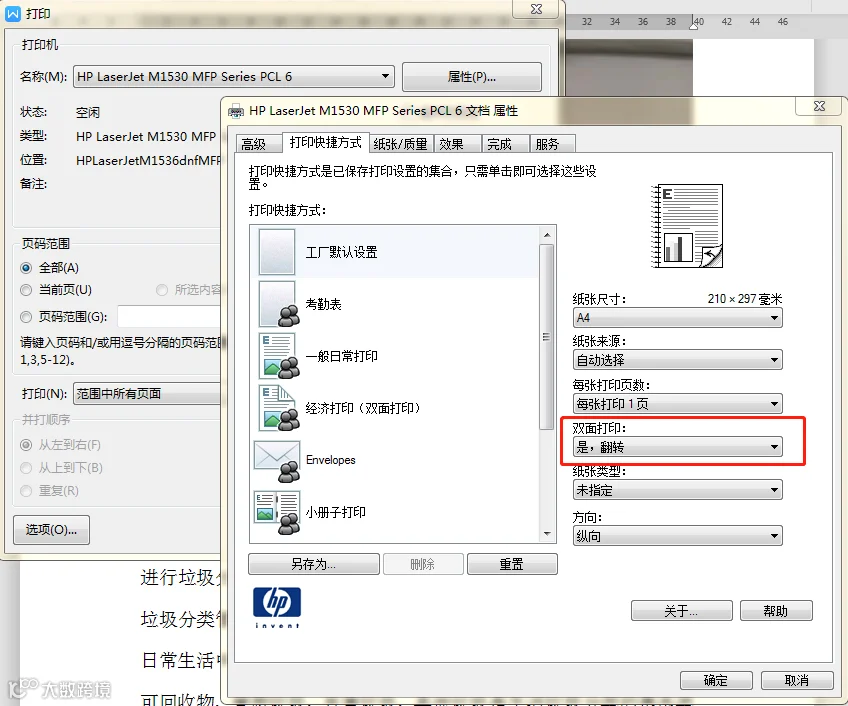
Task: Select 全部(A) page range option
Action: (26, 268)
